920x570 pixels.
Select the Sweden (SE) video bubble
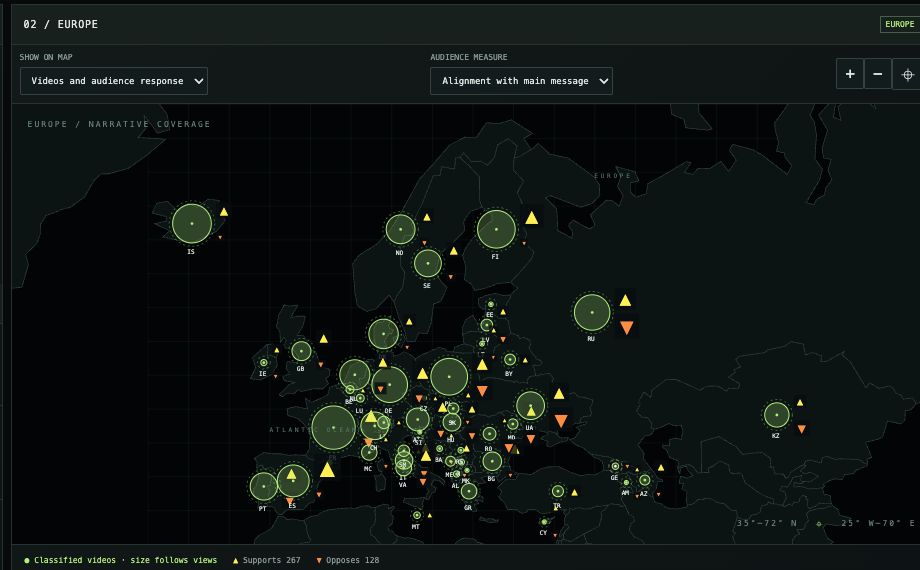tap(428, 264)
